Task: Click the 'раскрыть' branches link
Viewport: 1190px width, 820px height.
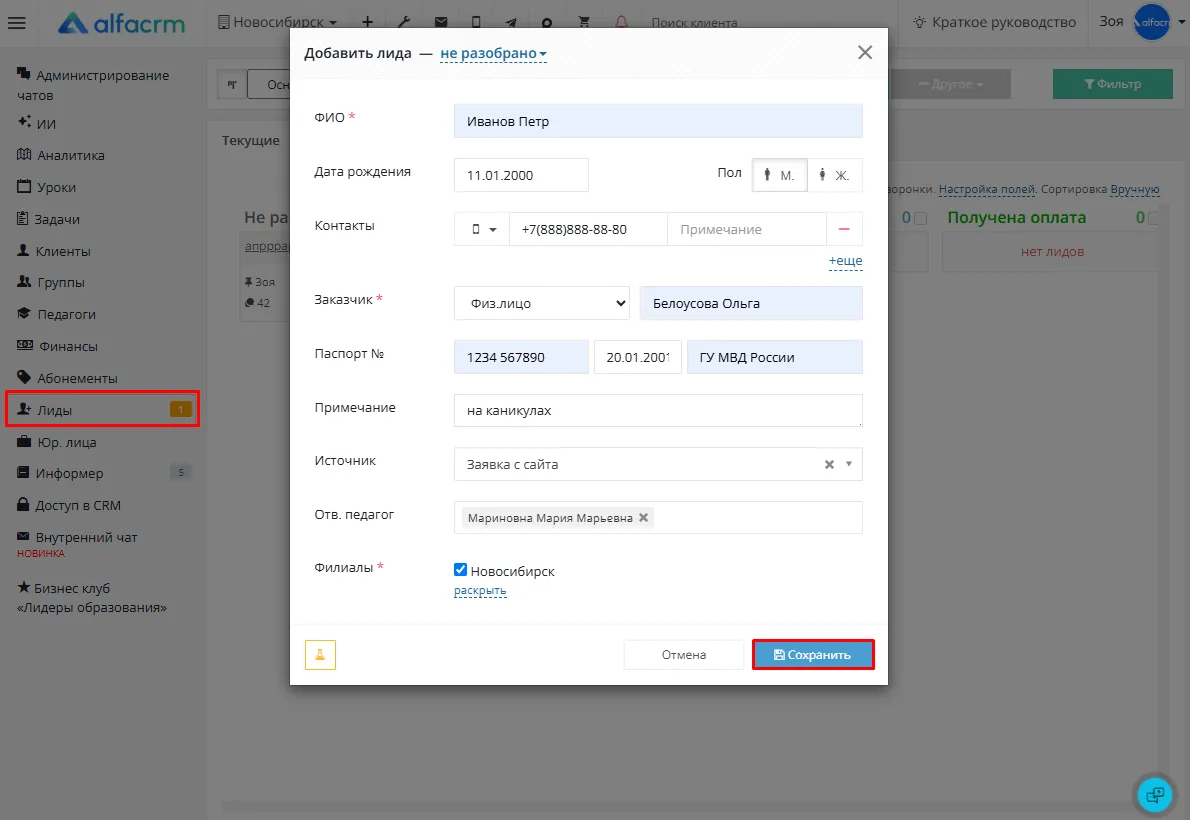Action: (480, 591)
